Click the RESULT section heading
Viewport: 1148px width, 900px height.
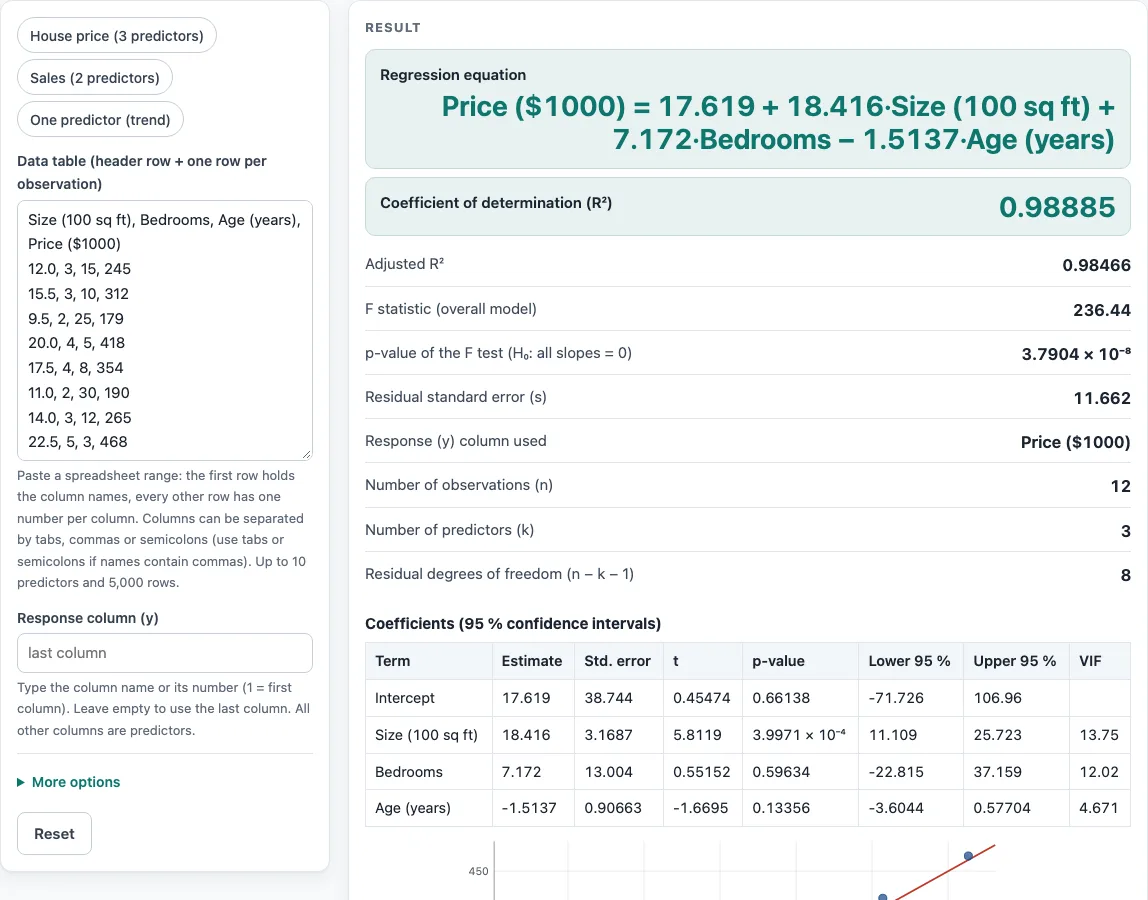(x=392, y=28)
